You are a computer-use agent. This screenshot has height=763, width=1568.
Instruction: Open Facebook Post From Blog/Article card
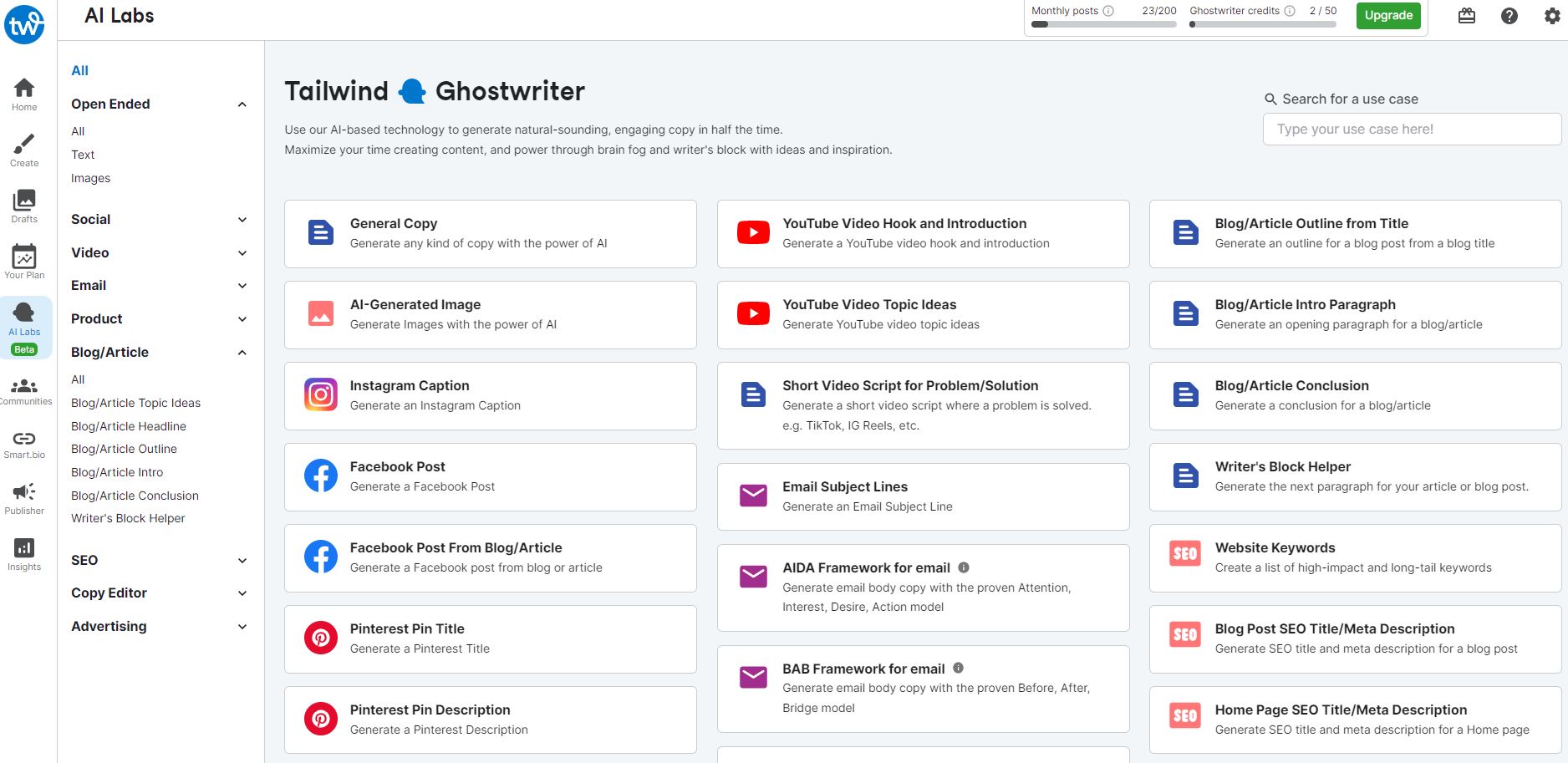491,558
